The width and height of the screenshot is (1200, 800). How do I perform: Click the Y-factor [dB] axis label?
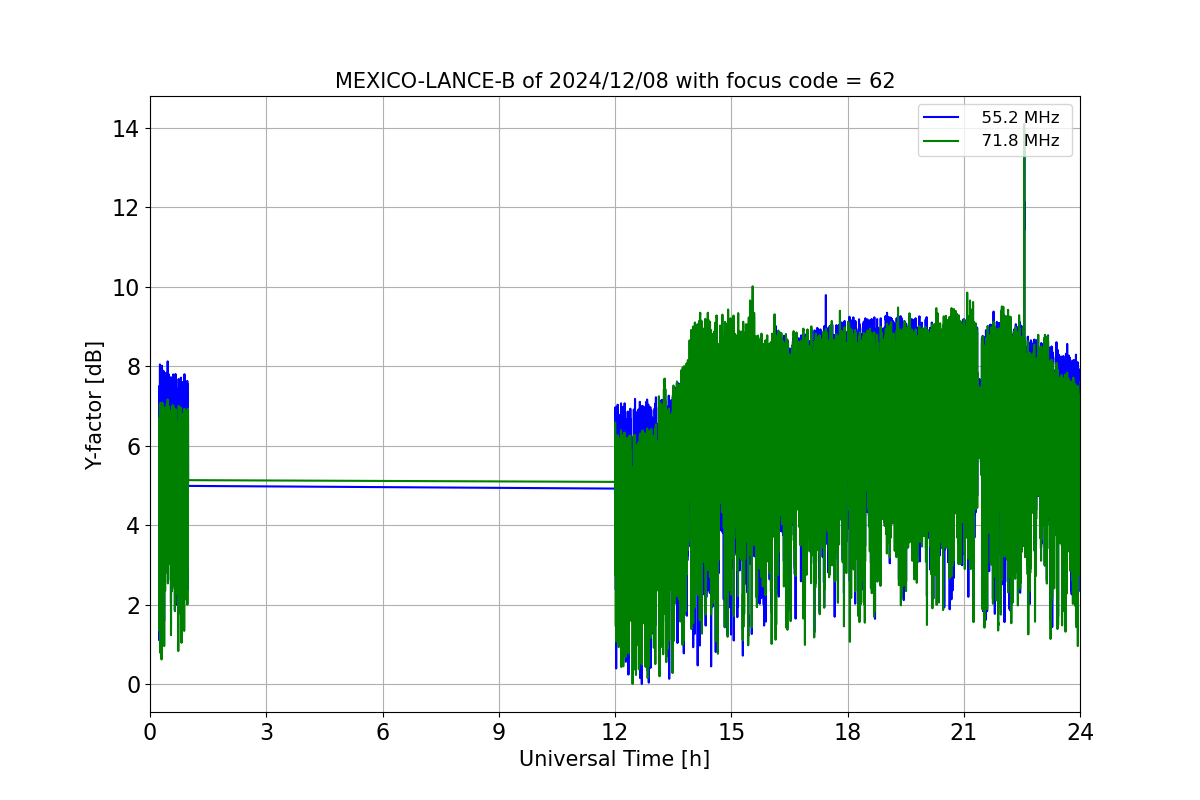click(x=94, y=404)
